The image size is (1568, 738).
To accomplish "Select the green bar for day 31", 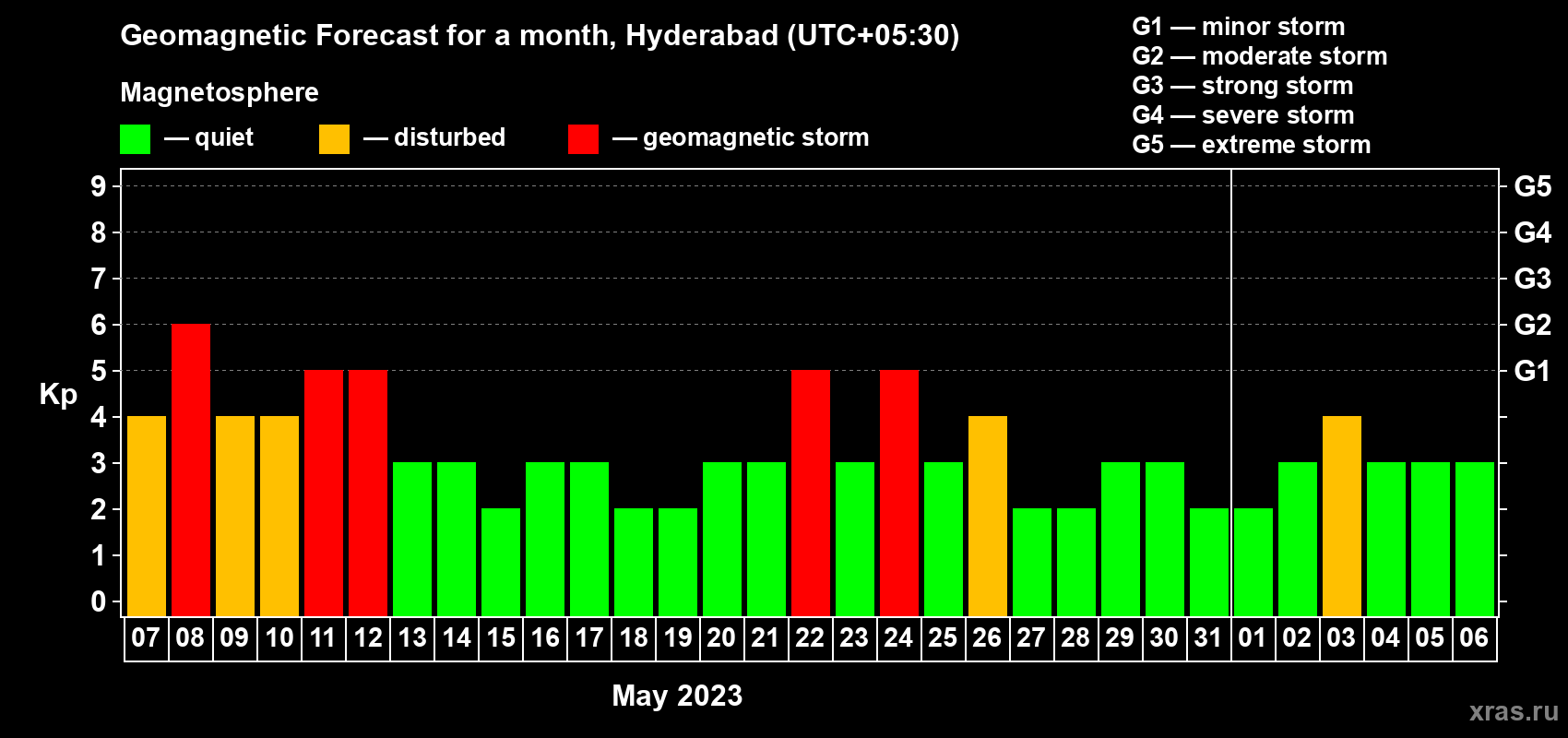I will 1209,563.
